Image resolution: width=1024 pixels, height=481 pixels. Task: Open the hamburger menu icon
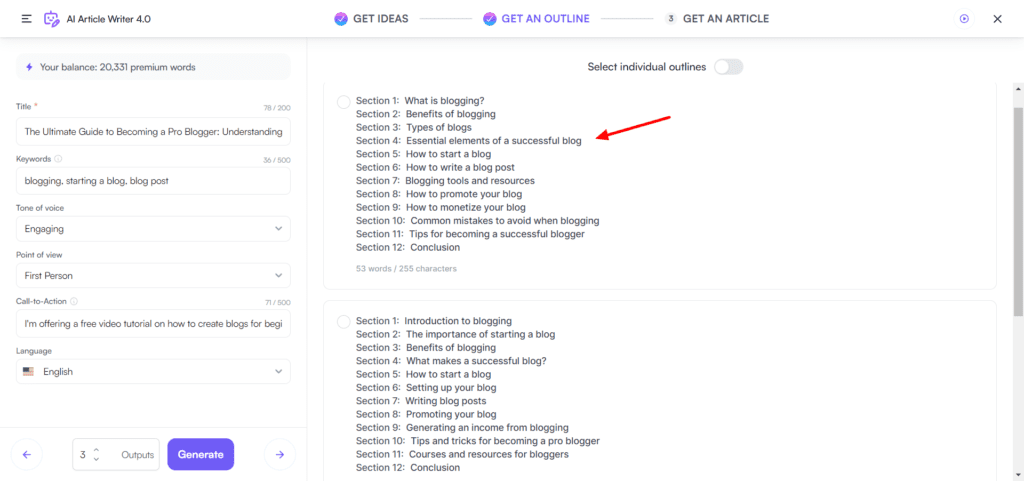pyautogui.click(x=26, y=19)
